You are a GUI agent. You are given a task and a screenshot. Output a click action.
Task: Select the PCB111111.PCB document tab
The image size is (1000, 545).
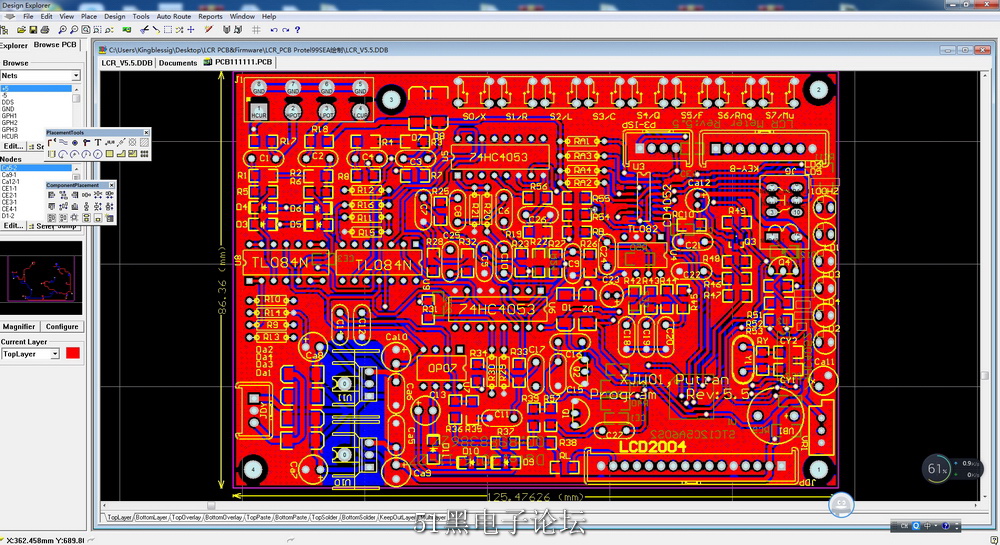(239, 62)
